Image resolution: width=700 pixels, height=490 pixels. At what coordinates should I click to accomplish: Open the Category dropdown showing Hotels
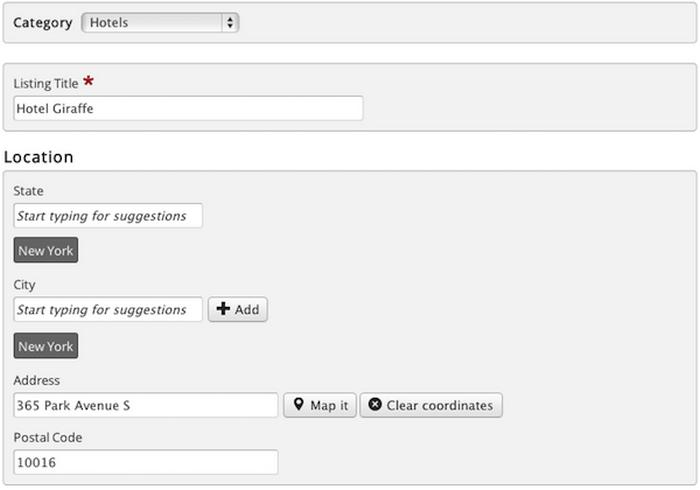click(x=158, y=22)
